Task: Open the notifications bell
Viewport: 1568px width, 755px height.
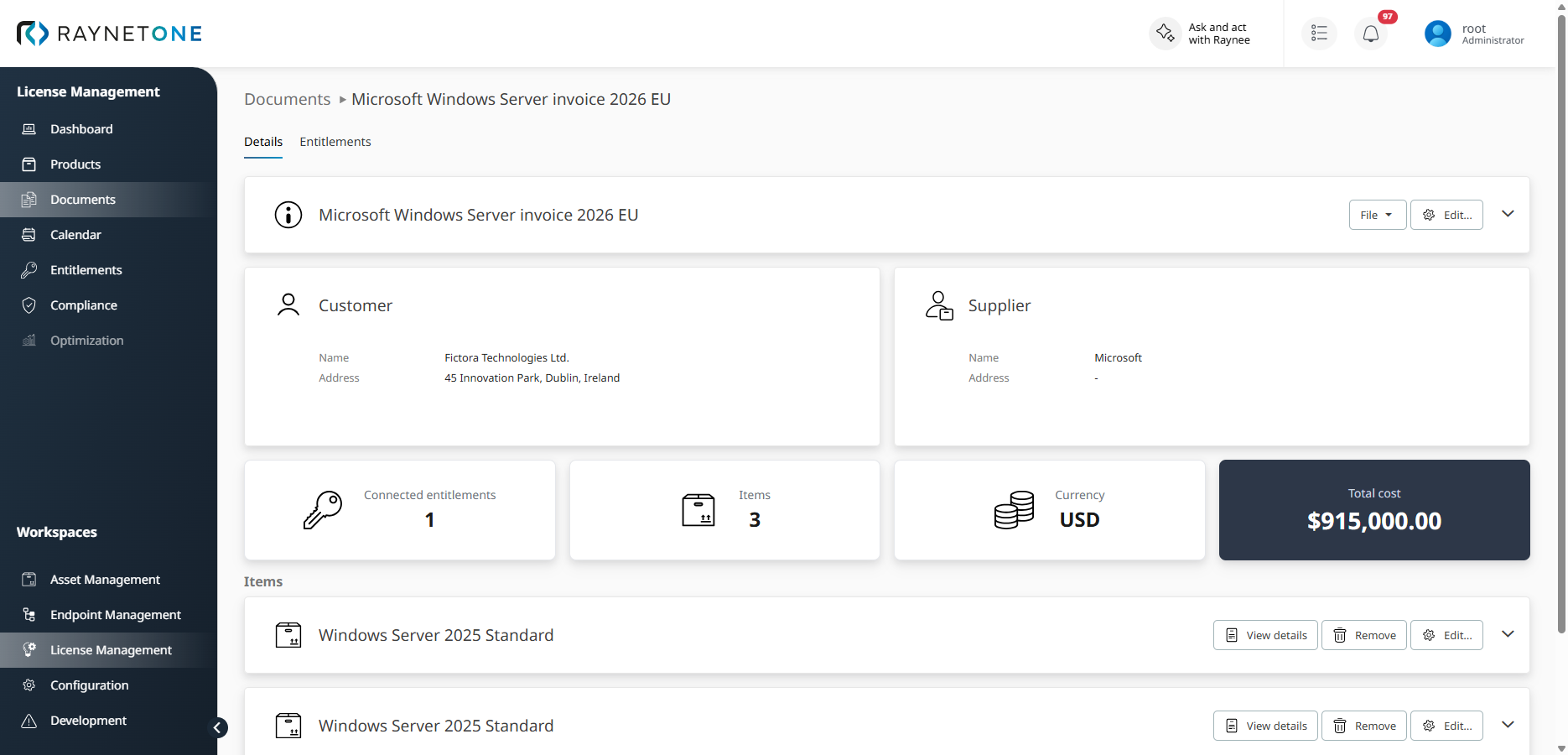Action: 1371,34
